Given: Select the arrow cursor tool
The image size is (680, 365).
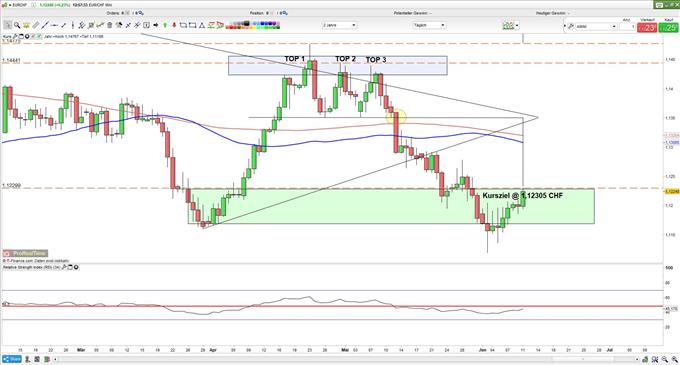Looking at the screenshot, I should pyautogui.click(x=7, y=25).
